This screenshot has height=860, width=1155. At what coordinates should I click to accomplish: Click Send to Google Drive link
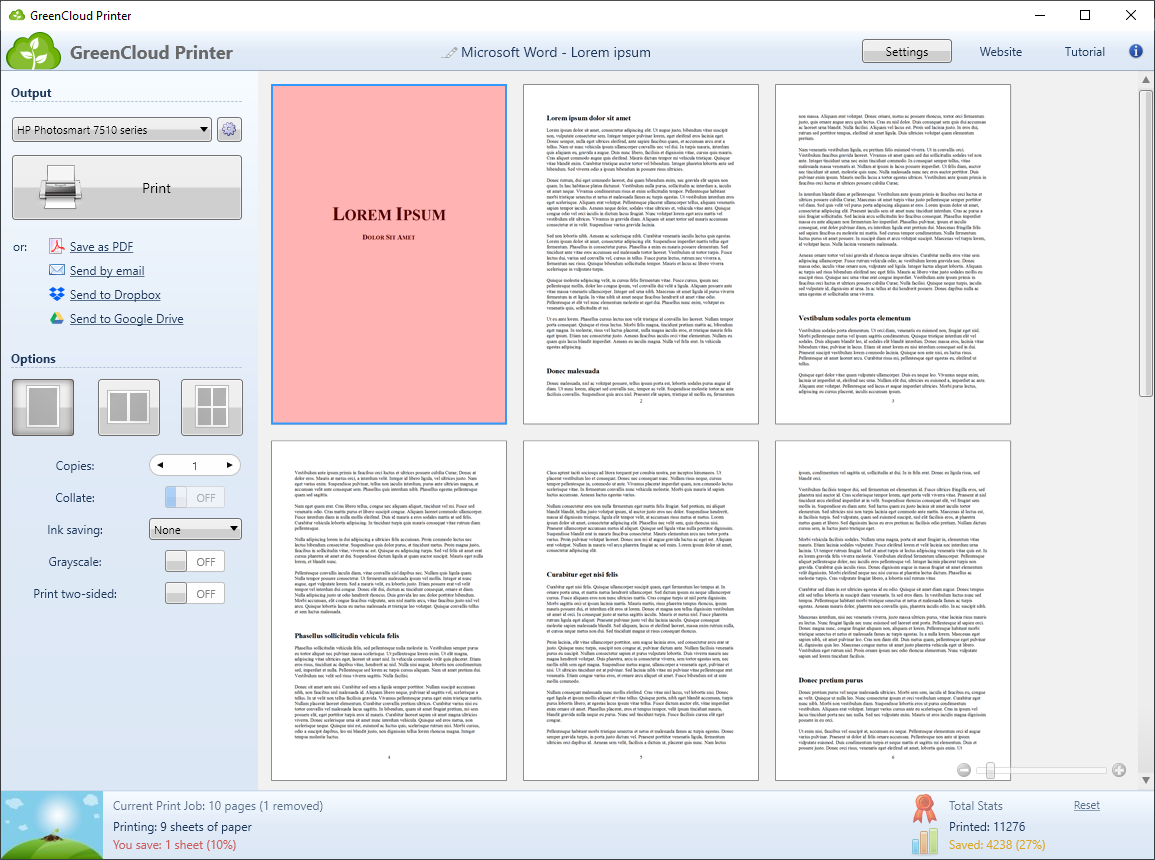coord(126,319)
